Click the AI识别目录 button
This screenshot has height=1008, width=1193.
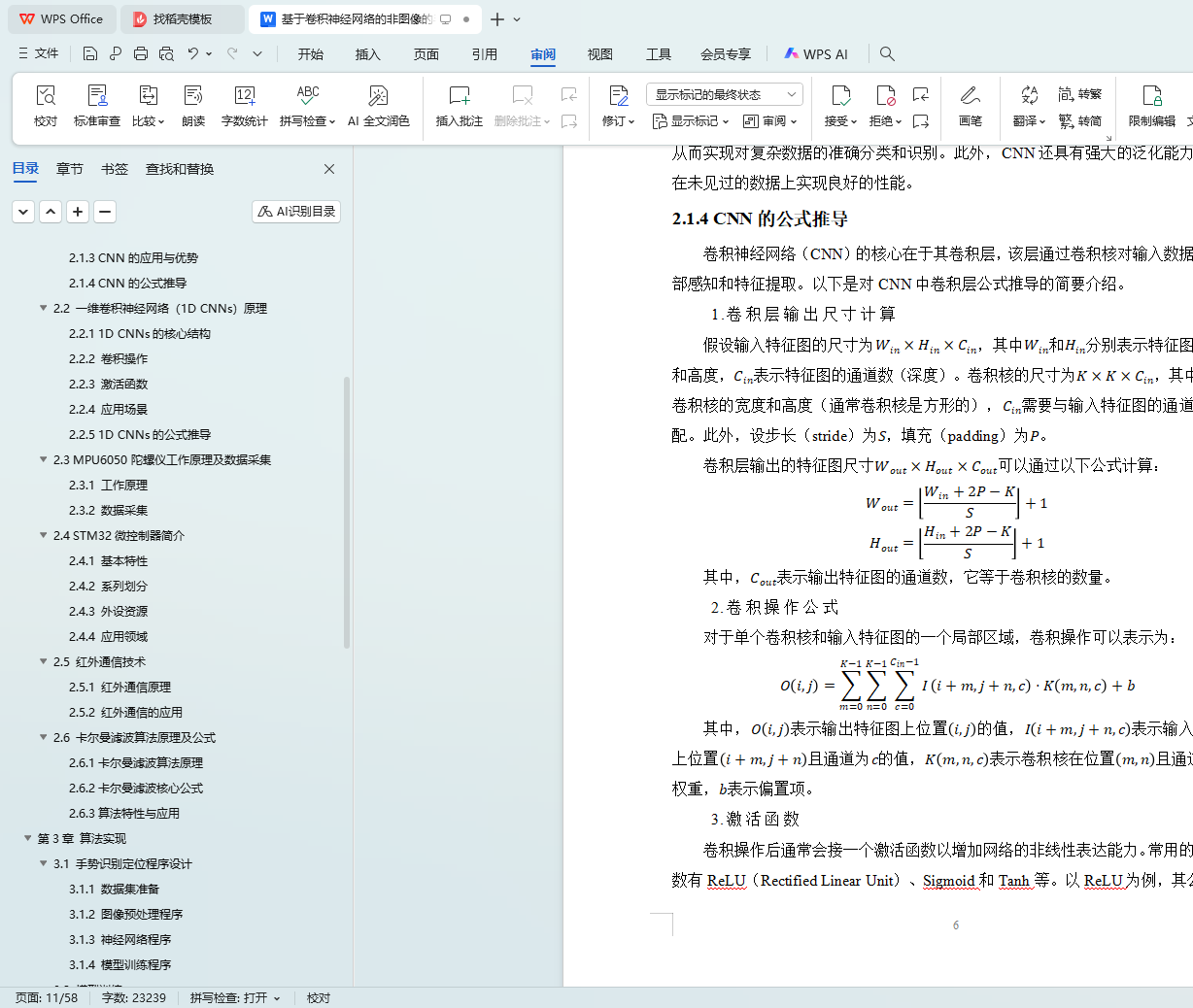tap(296, 211)
